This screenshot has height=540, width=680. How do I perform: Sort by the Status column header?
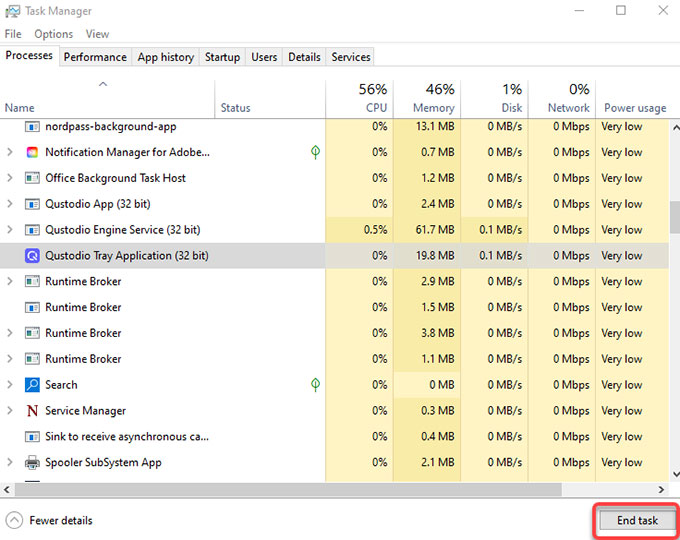(270, 99)
